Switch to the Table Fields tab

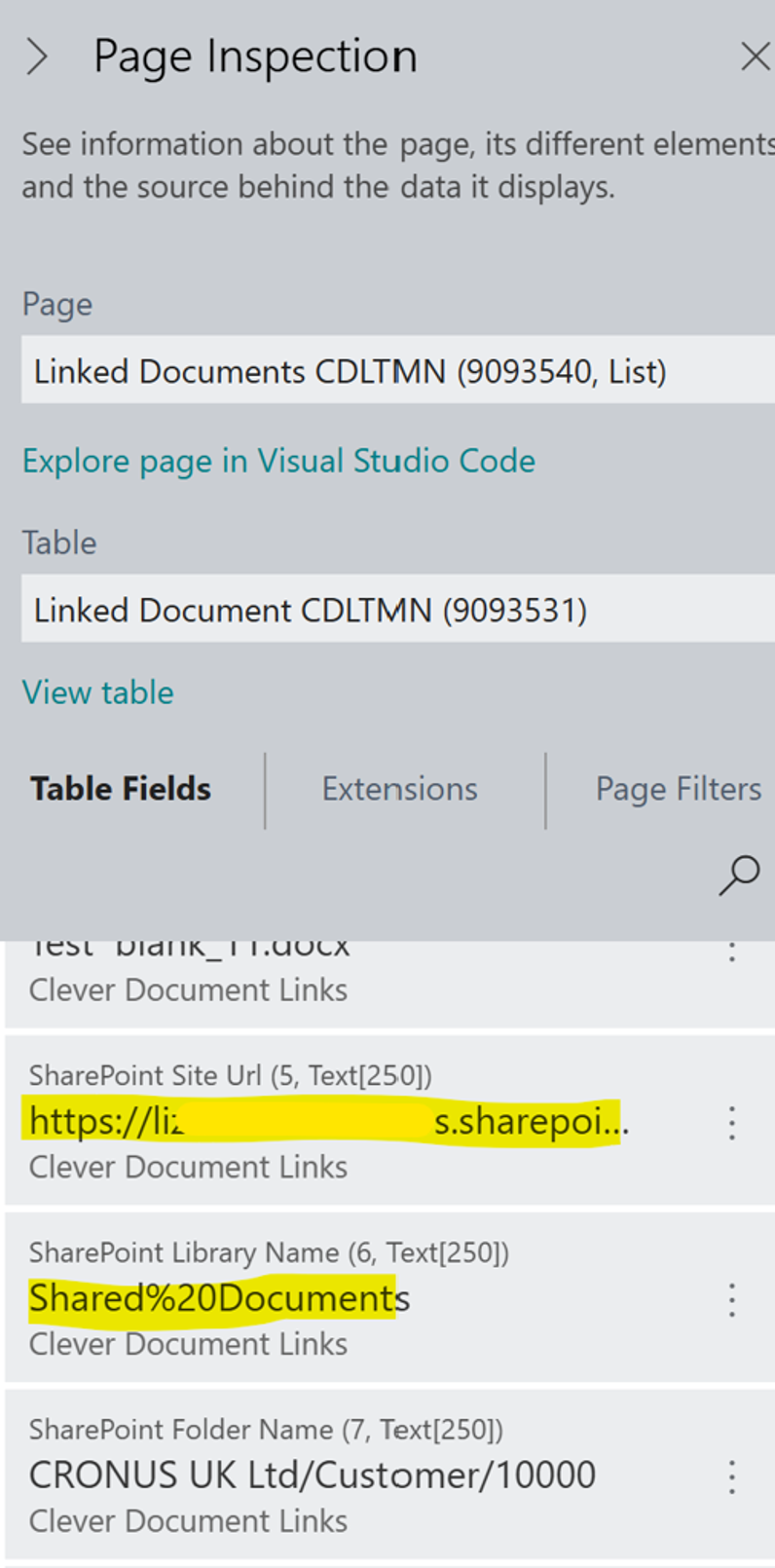coord(121,789)
